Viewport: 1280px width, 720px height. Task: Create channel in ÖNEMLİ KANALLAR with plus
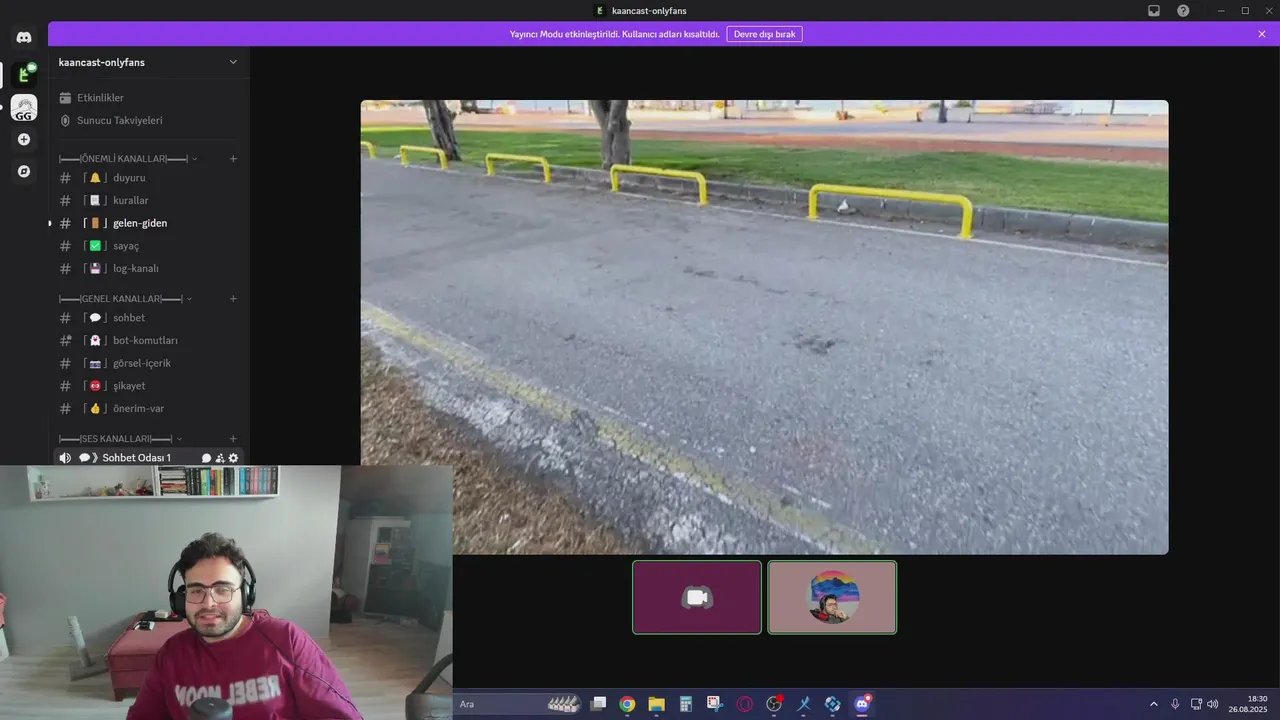pyautogui.click(x=233, y=159)
